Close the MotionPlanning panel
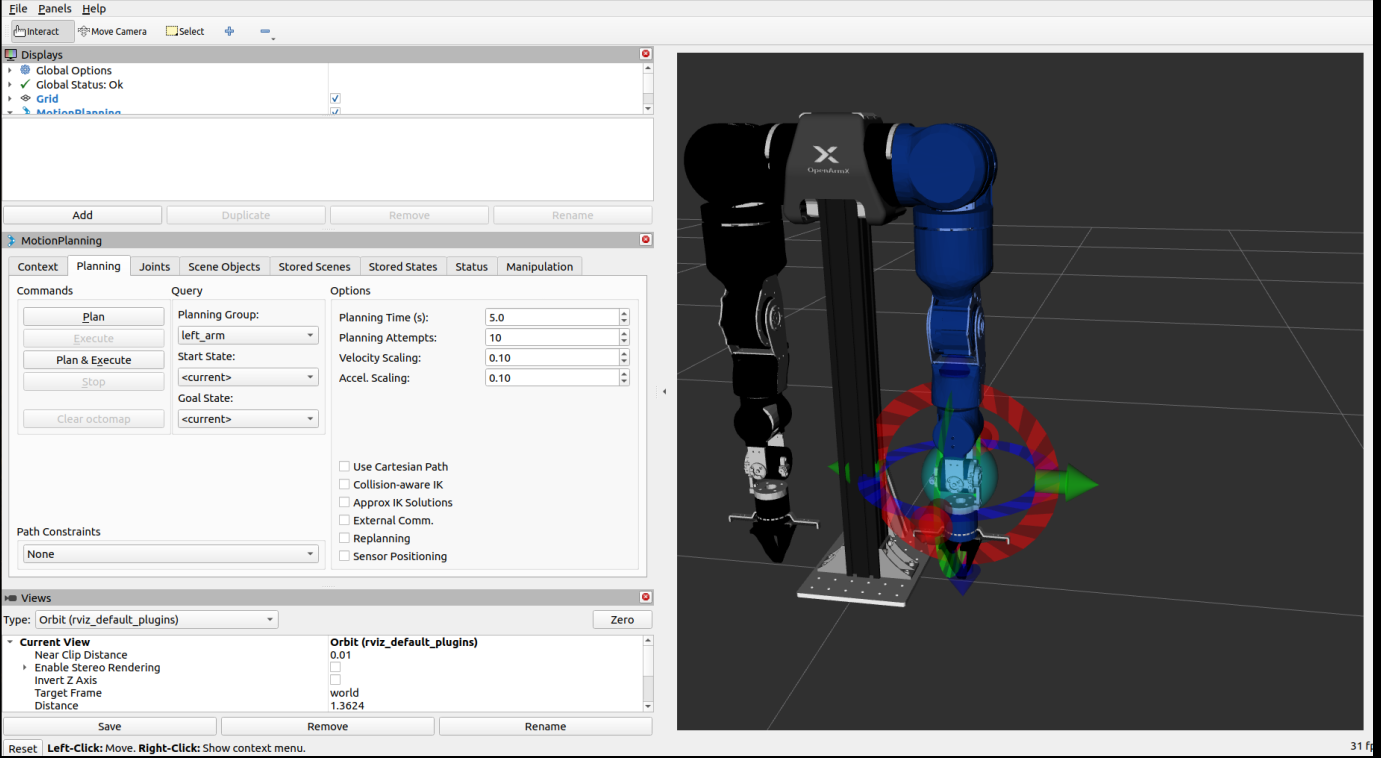Viewport: 1381px width, 758px height. click(645, 240)
